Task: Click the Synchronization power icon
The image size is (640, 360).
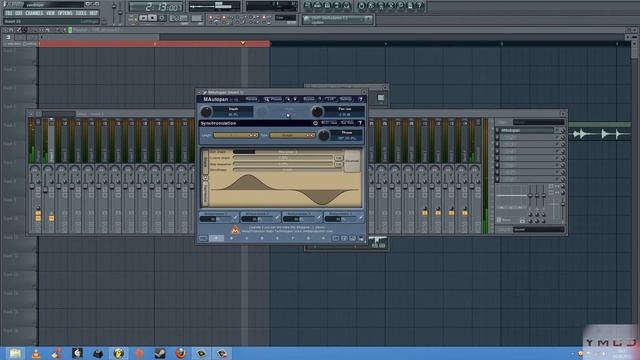Action: pos(315,123)
